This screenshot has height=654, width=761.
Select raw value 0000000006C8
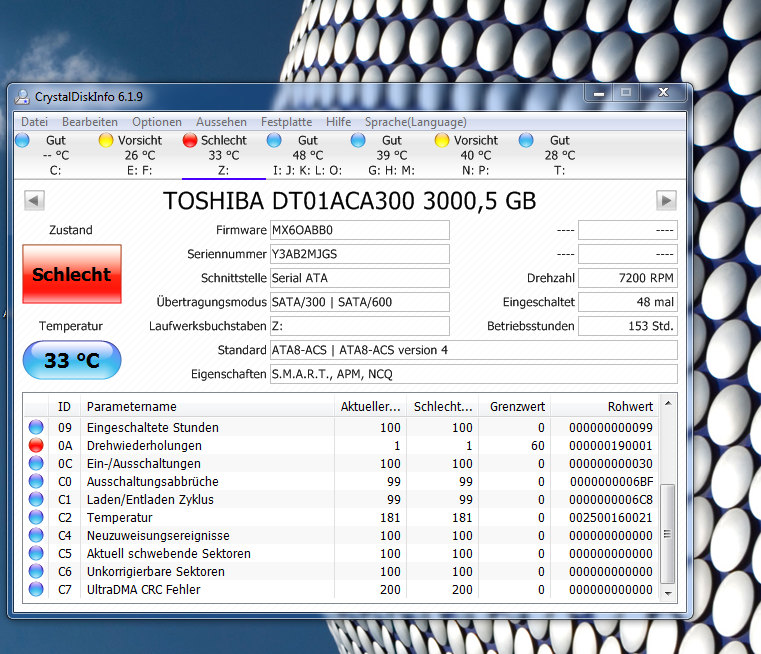coord(611,499)
